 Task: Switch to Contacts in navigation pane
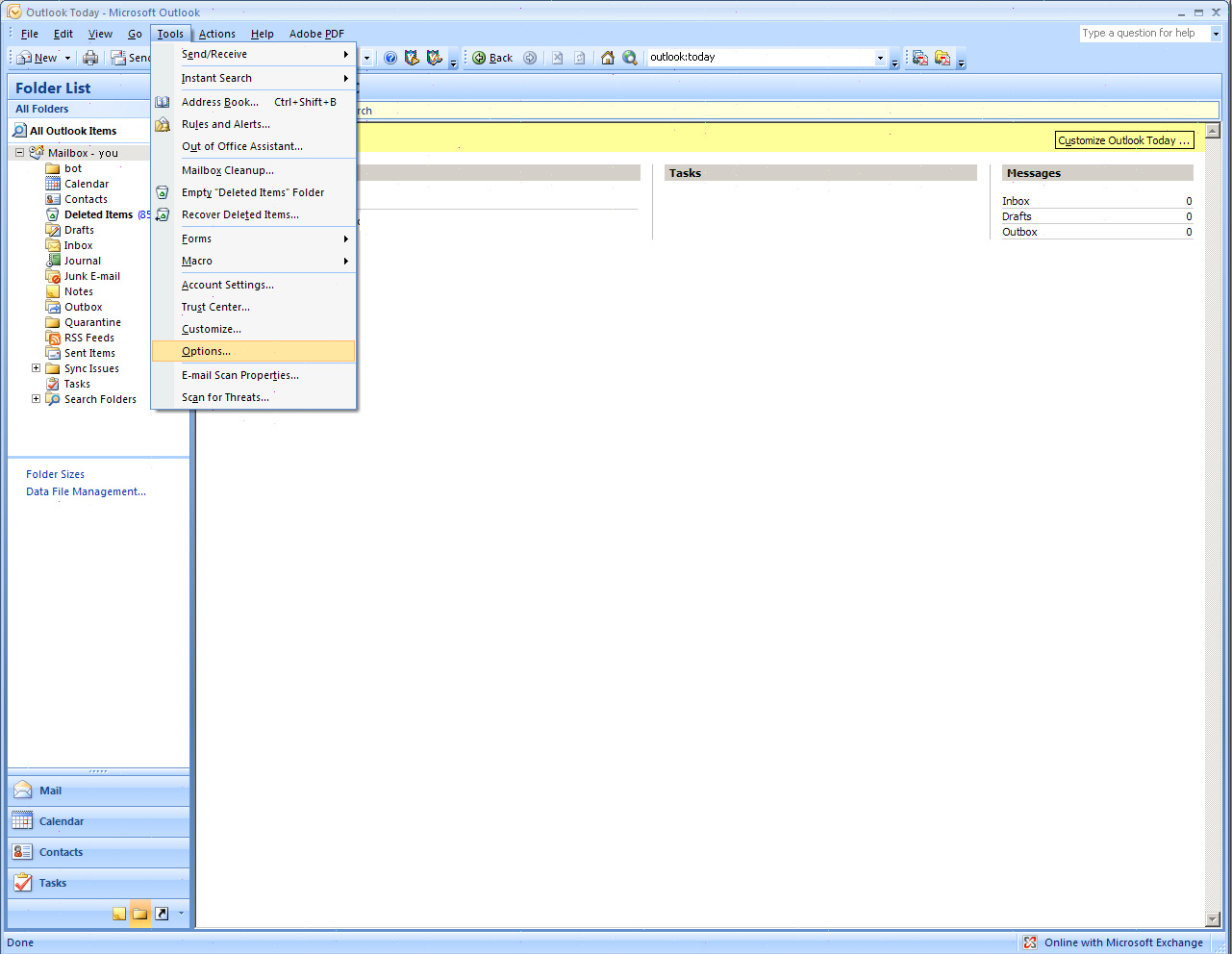coord(98,853)
